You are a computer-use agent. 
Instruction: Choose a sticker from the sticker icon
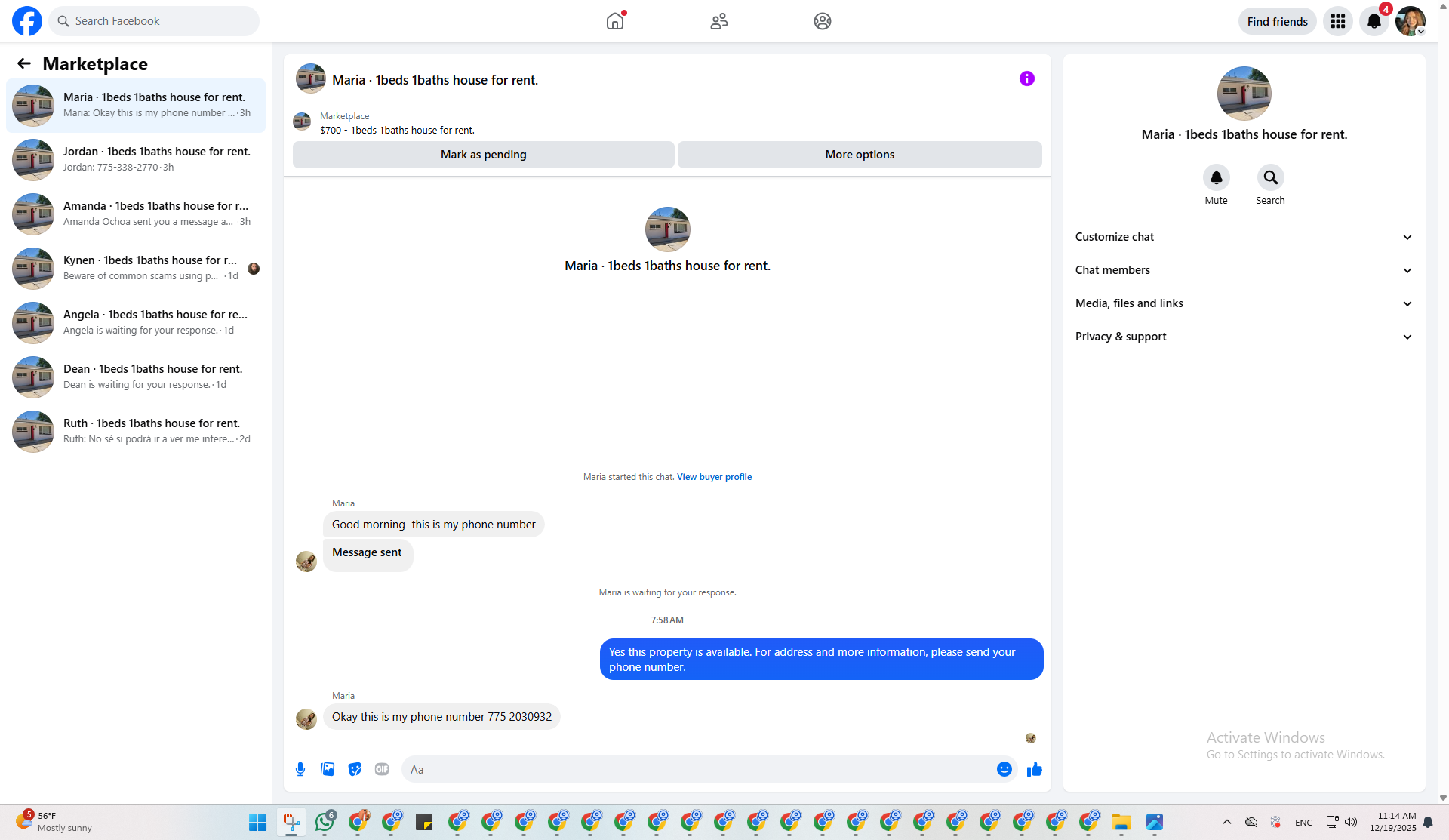355,769
